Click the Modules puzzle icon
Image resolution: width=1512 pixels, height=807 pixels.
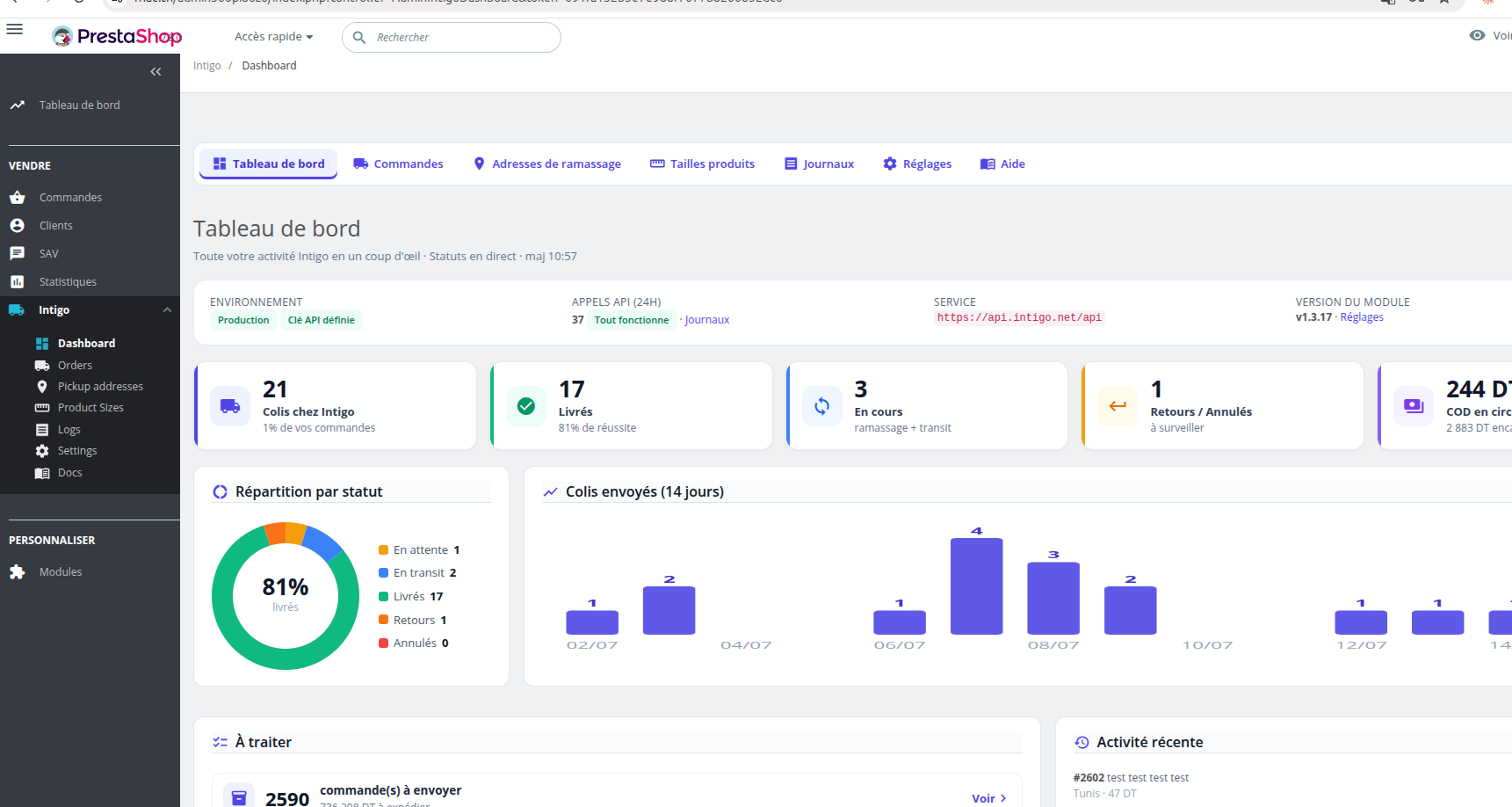17,571
